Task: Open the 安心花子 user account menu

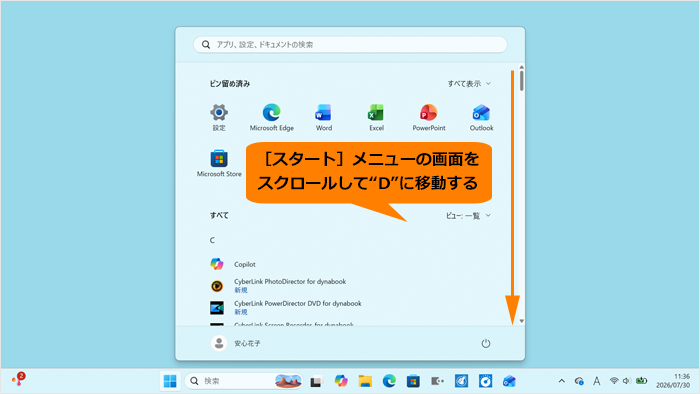Action: click(x=236, y=343)
